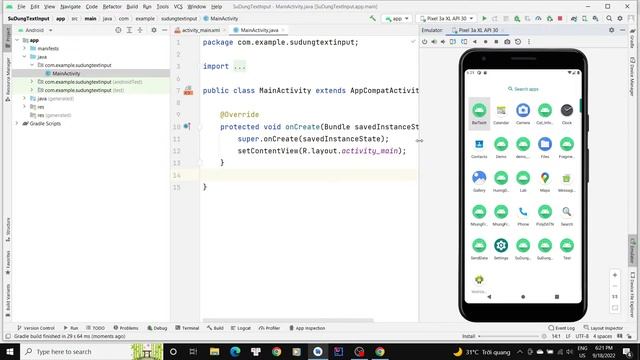
Task: Open the Terminal tool window
Action: [187, 328]
